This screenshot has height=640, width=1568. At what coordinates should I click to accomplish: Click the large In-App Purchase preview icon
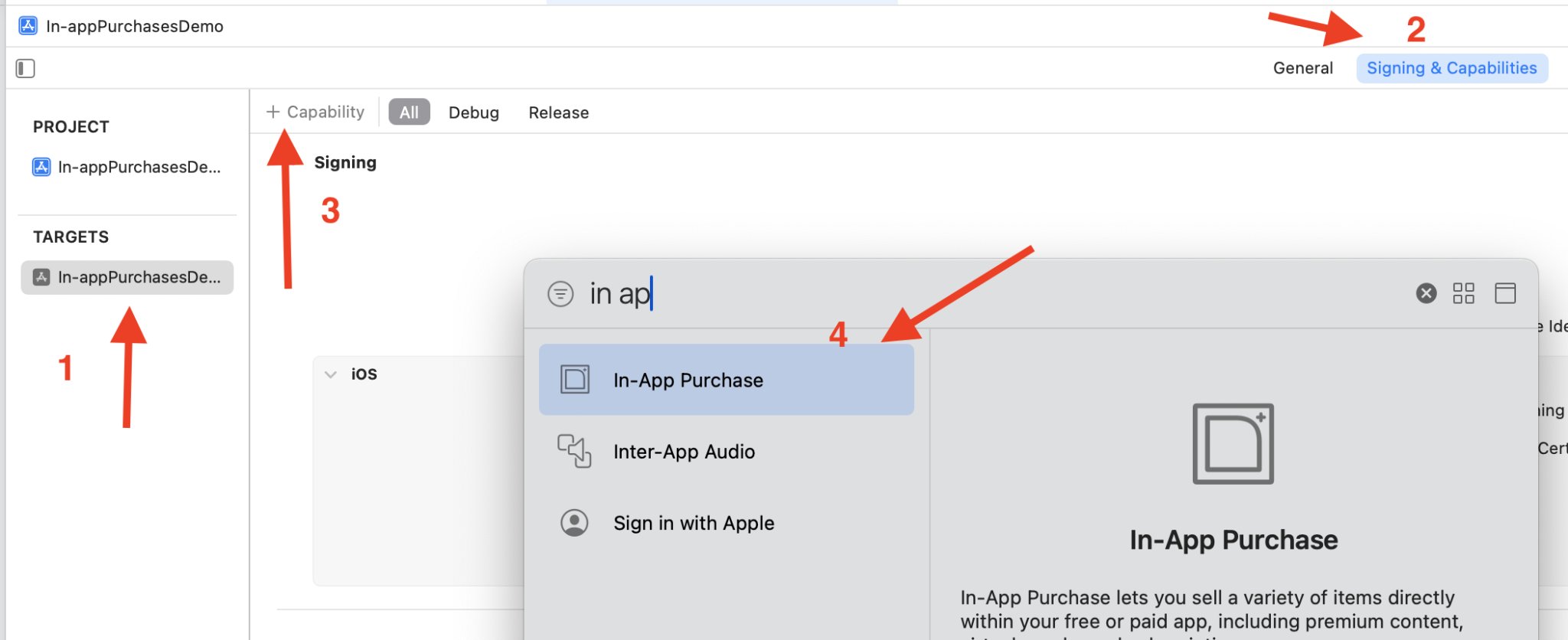tap(1233, 444)
